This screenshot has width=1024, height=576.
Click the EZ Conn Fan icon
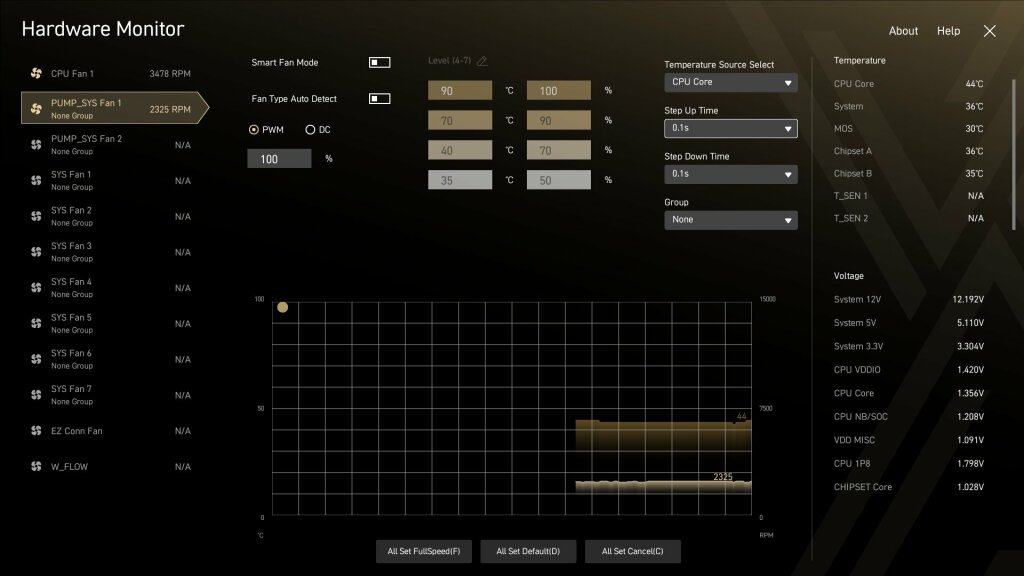pos(36,430)
